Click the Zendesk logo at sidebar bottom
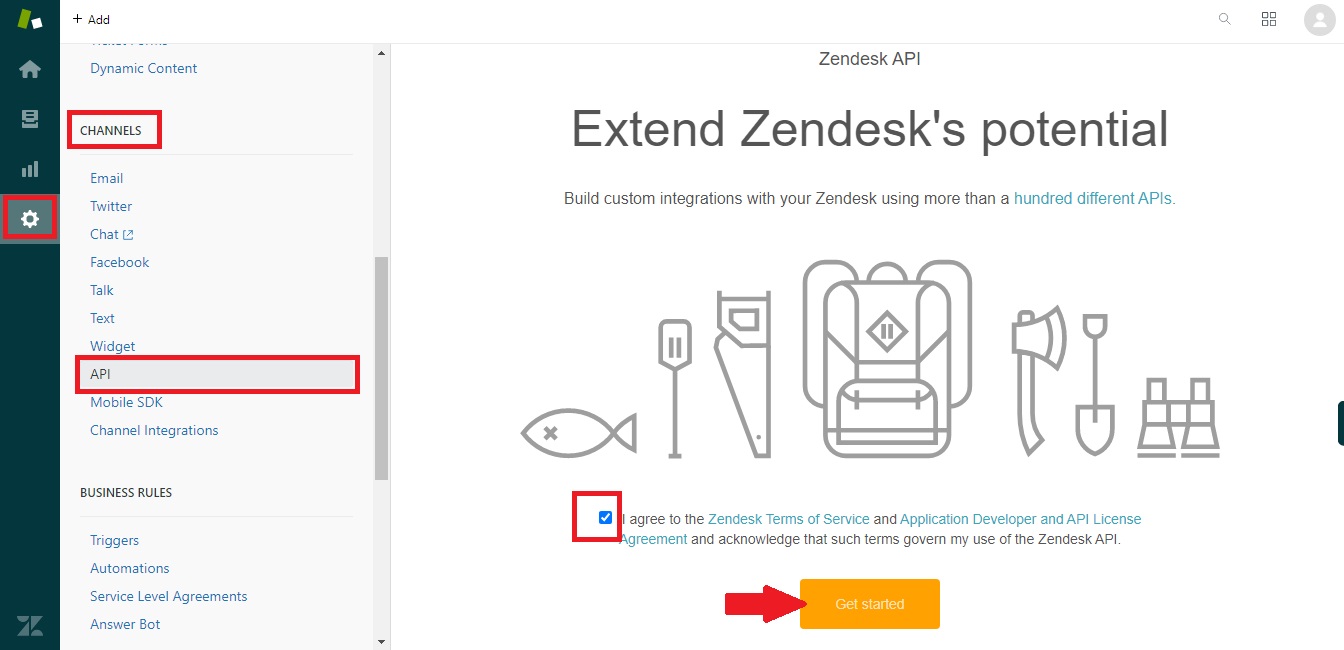 (x=30, y=626)
